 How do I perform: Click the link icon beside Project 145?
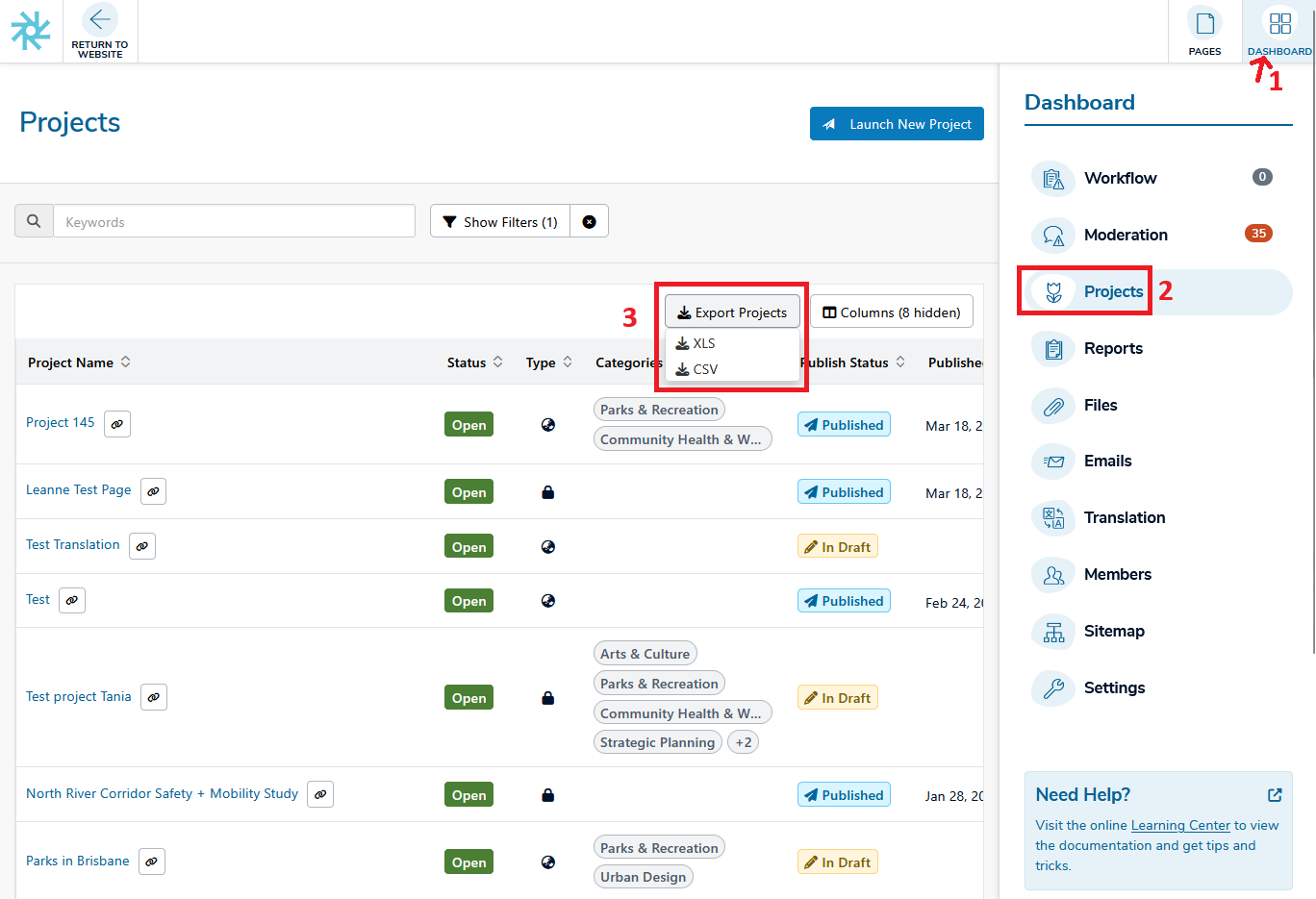click(117, 424)
